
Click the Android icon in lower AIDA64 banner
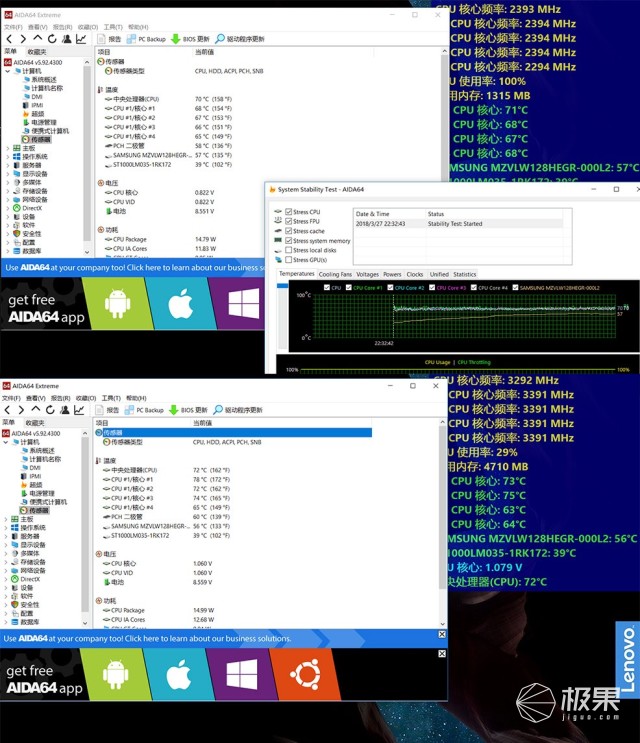point(116,674)
